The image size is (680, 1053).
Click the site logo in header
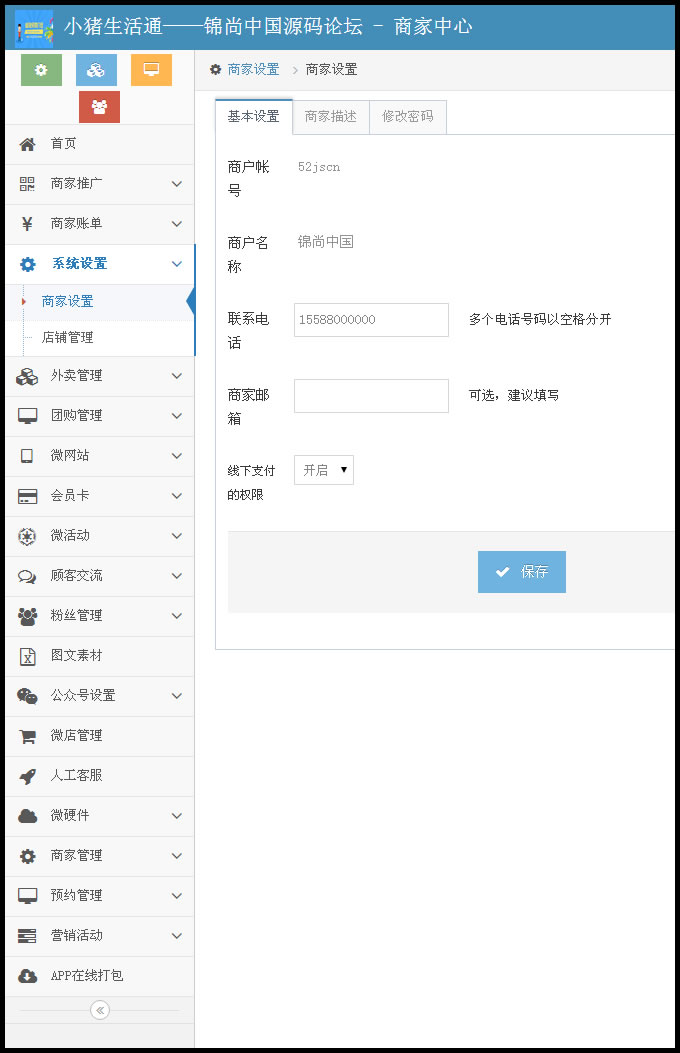coord(34,29)
